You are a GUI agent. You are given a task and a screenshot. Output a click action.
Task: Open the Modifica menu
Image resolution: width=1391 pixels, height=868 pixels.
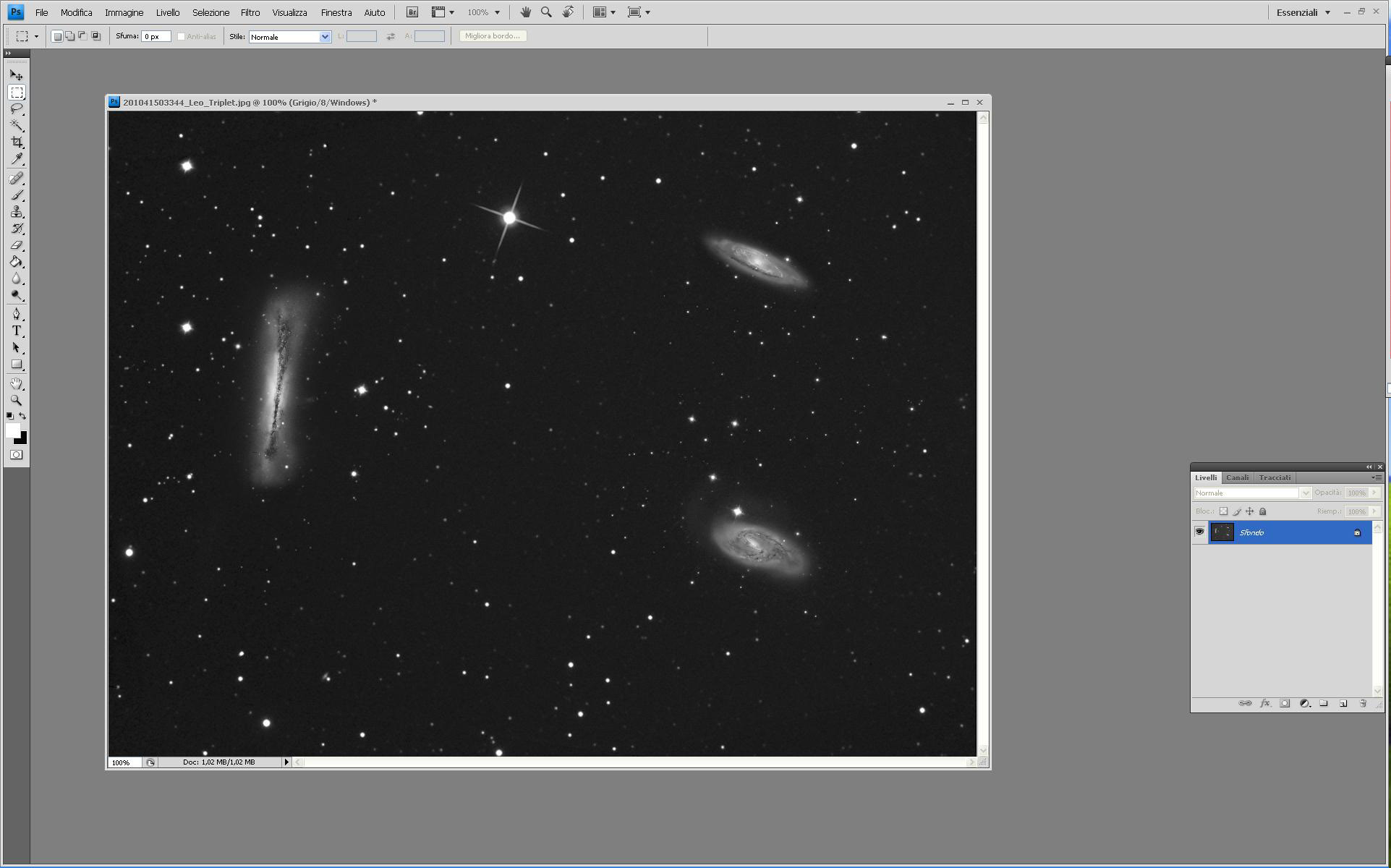pyautogui.click(x=76, y=12)
